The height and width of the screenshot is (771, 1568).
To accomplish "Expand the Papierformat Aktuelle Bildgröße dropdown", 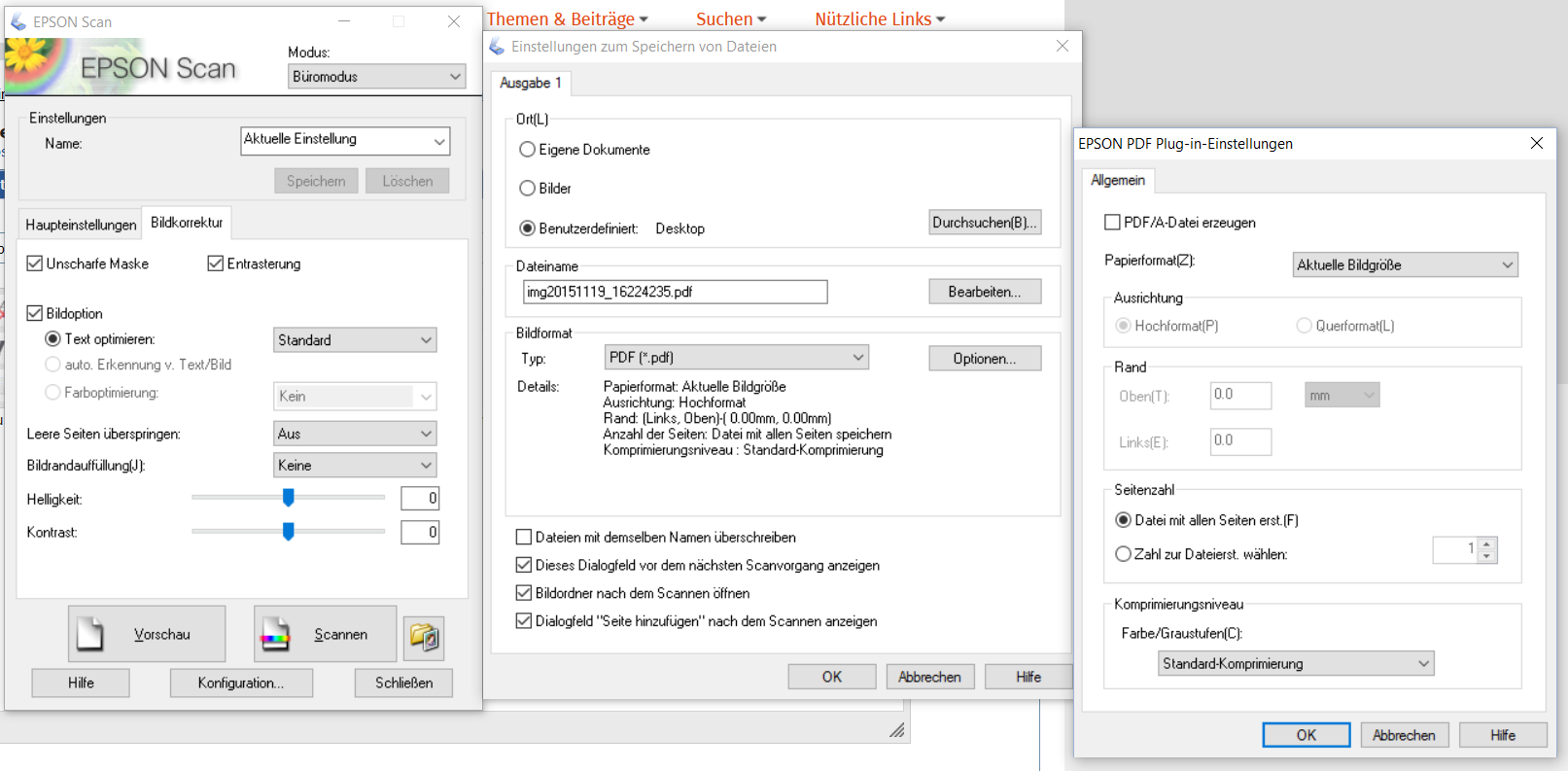I will pyautogui.click(x=1406, y=264).
